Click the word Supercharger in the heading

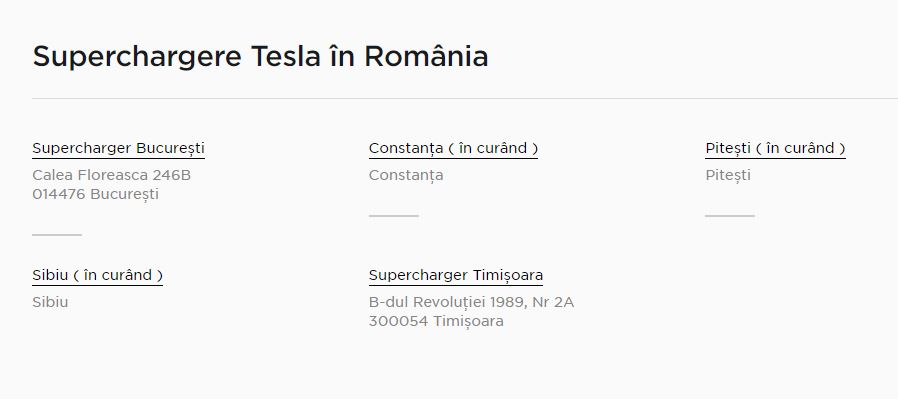point(137,57)
